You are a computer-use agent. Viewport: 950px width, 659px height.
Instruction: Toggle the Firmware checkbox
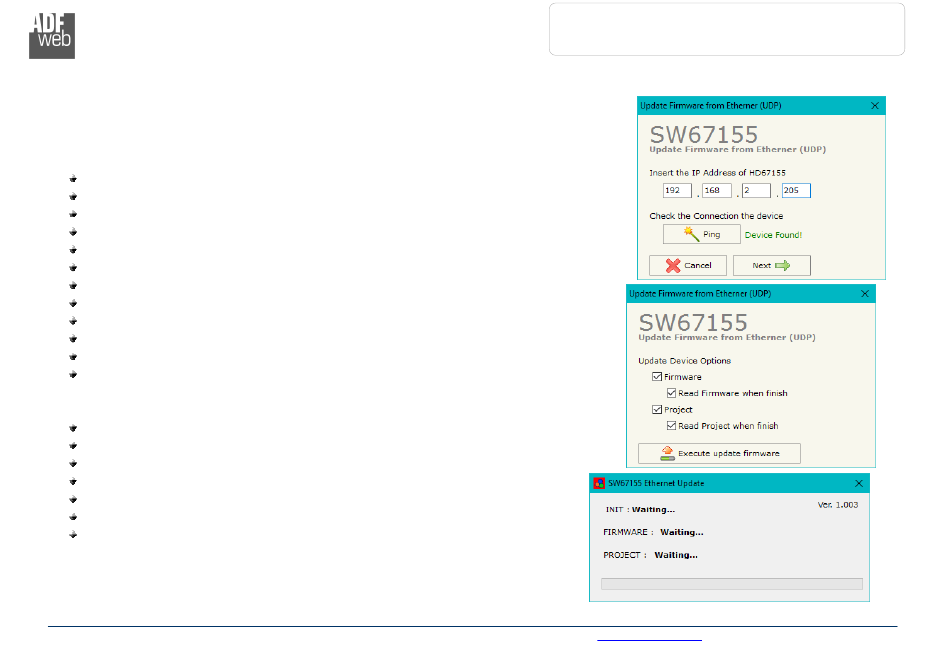[657, 377]
